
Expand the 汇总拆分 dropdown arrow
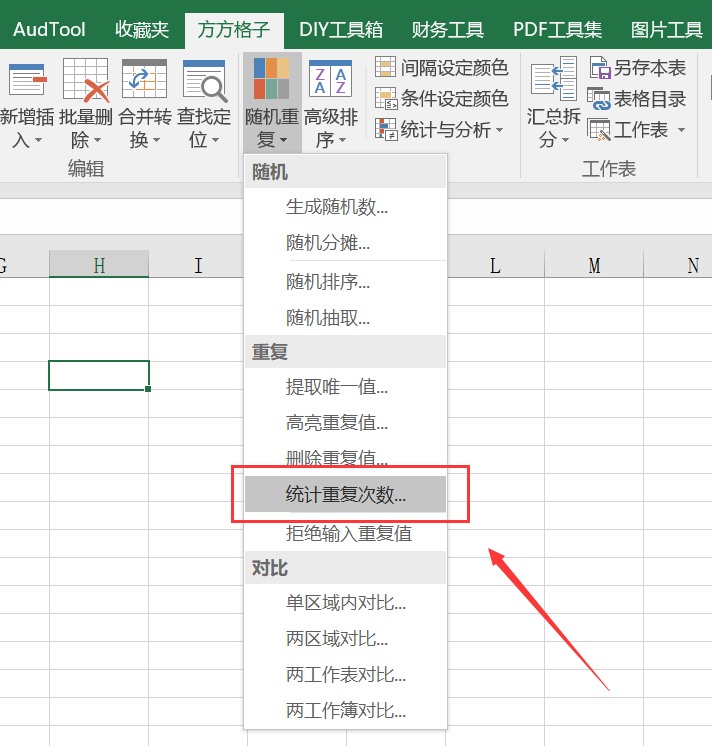[x=566, y=140]
